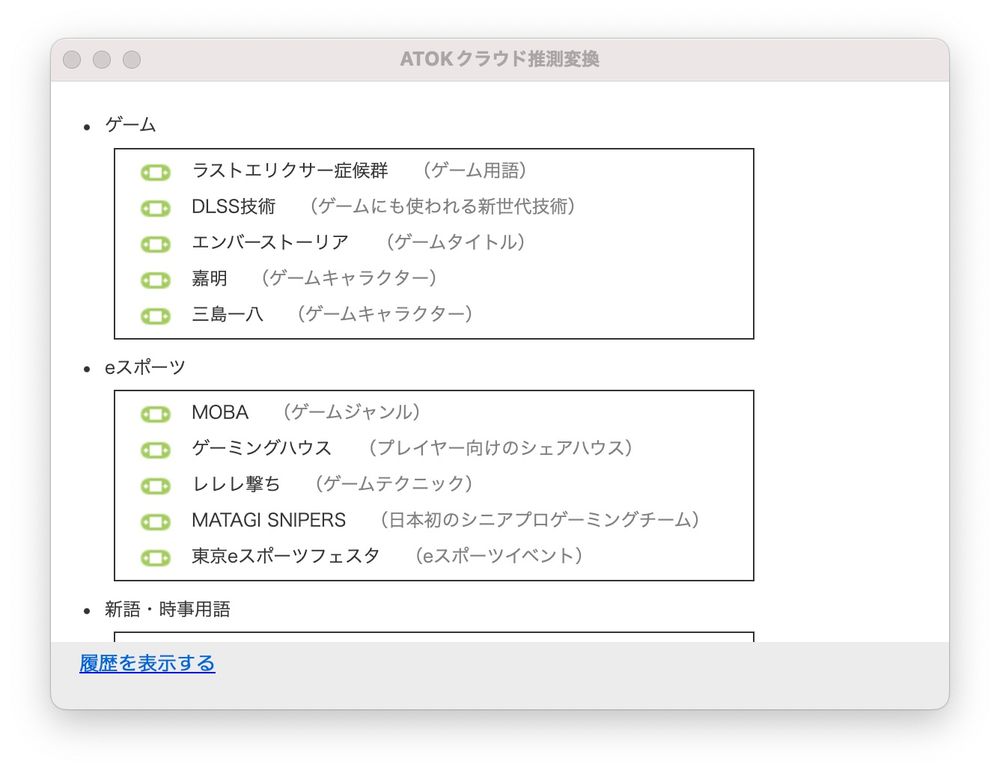Open the 履歴を表示する link
The image size is (1000, 772).
coord(147,663)
